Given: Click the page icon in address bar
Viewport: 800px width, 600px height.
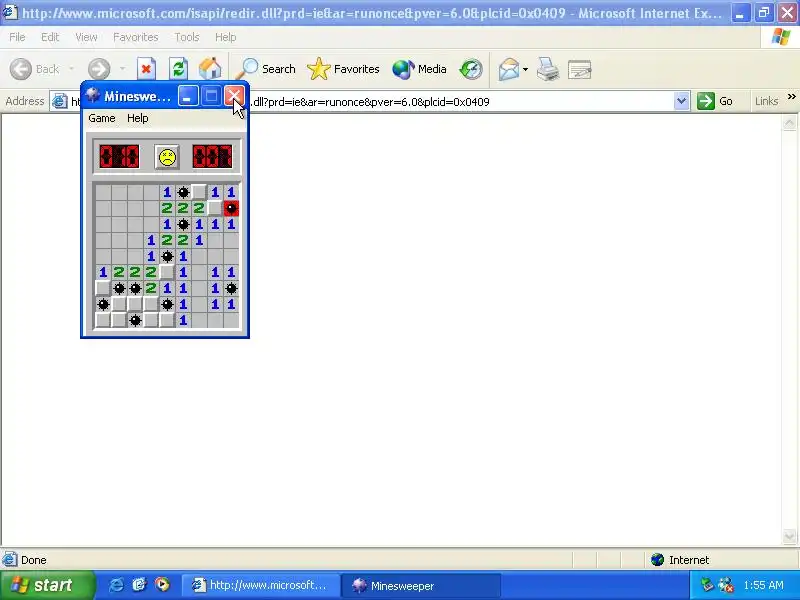Looking at the screenshot, I should [60, 102].
